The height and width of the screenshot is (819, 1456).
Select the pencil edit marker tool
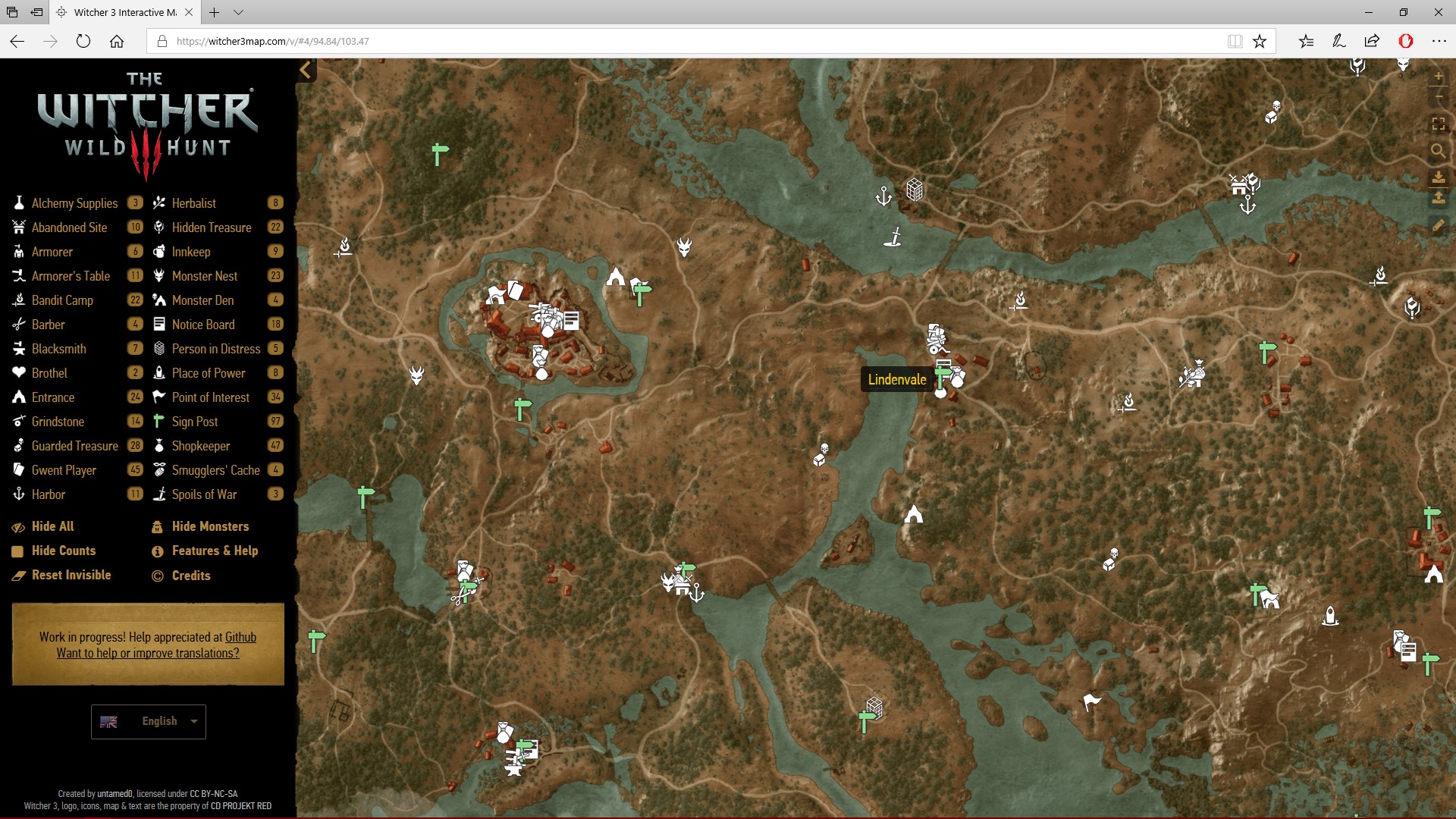click(1438, 225)
